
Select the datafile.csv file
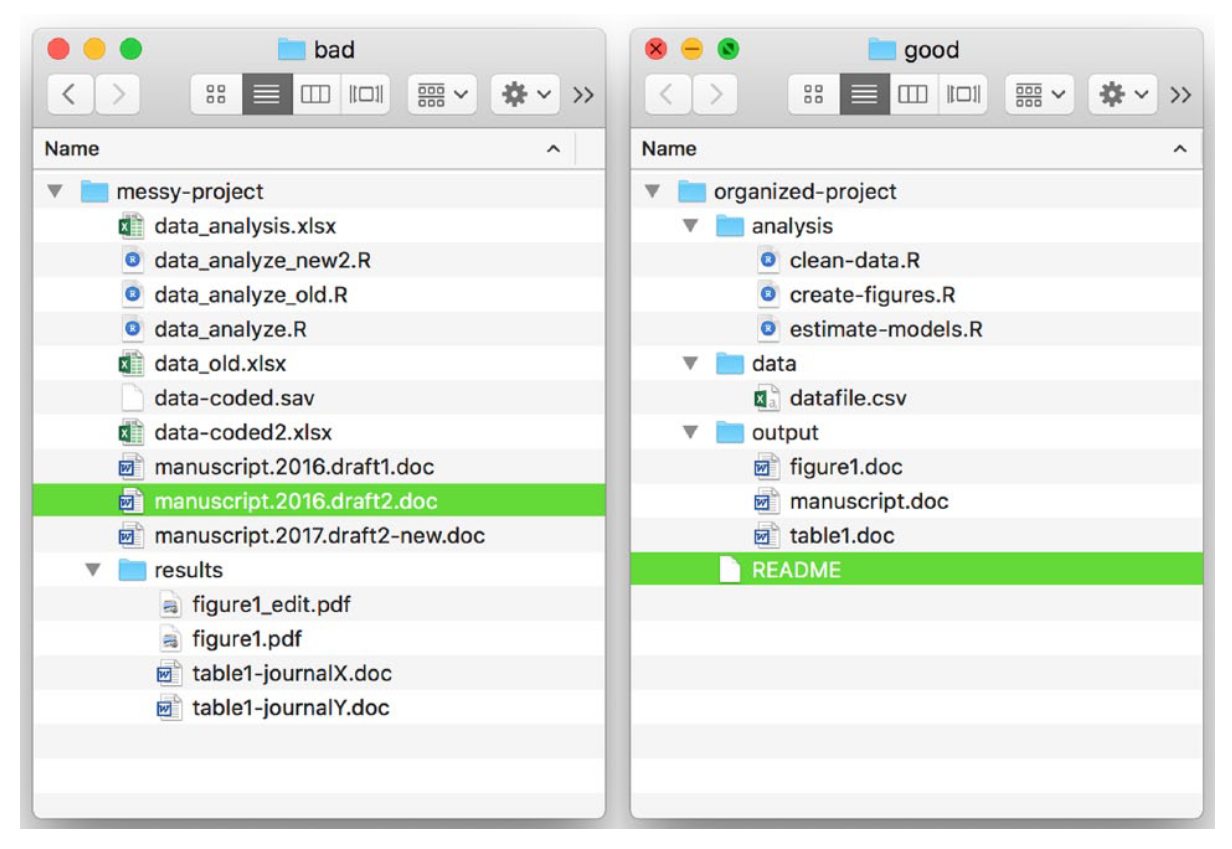click(847, 398)
